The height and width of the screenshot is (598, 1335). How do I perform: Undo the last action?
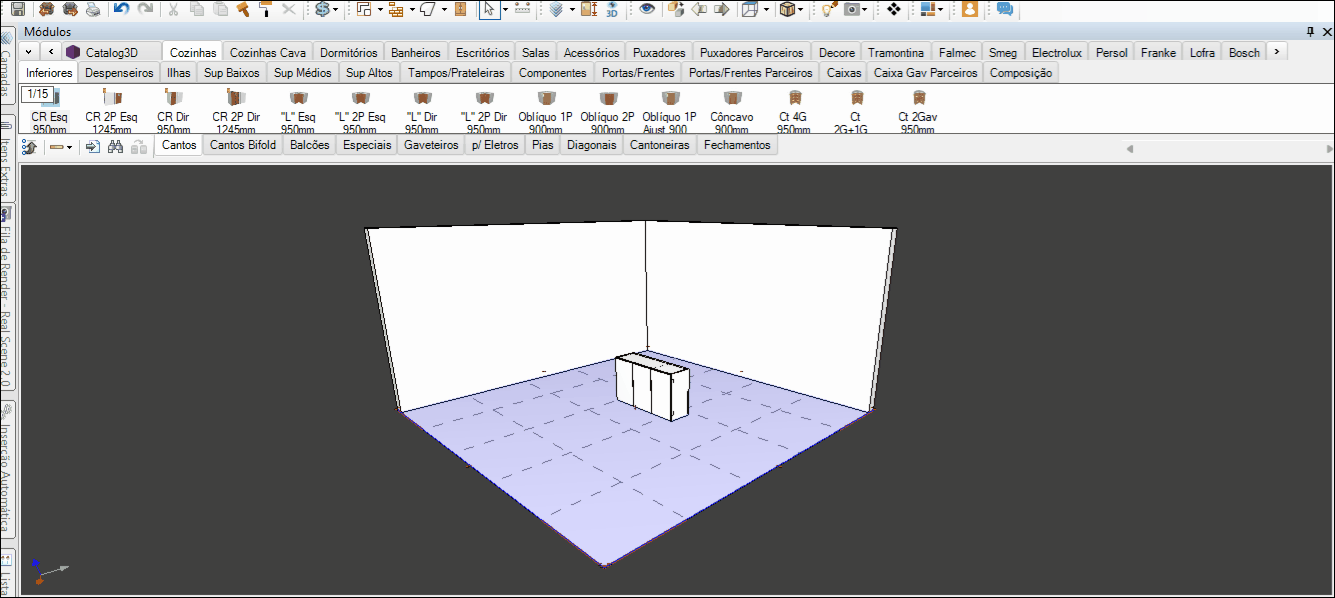point(121,9)
